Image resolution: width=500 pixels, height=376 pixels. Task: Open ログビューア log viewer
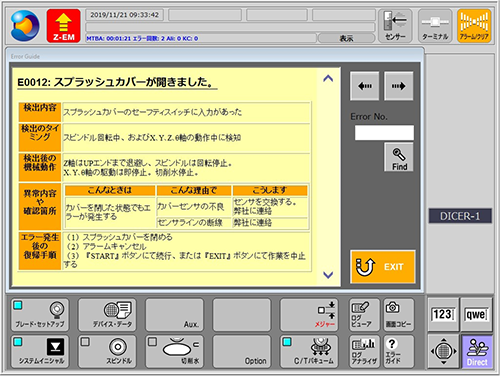point(364,315)
